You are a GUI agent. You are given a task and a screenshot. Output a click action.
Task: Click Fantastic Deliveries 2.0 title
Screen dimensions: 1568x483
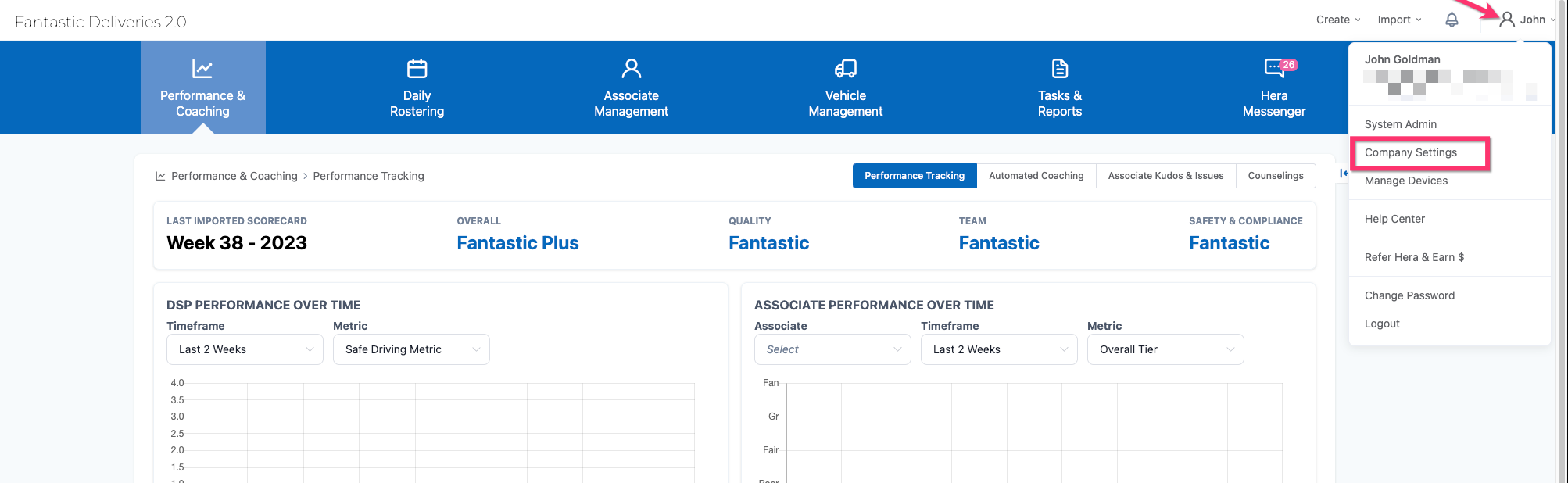101,22
